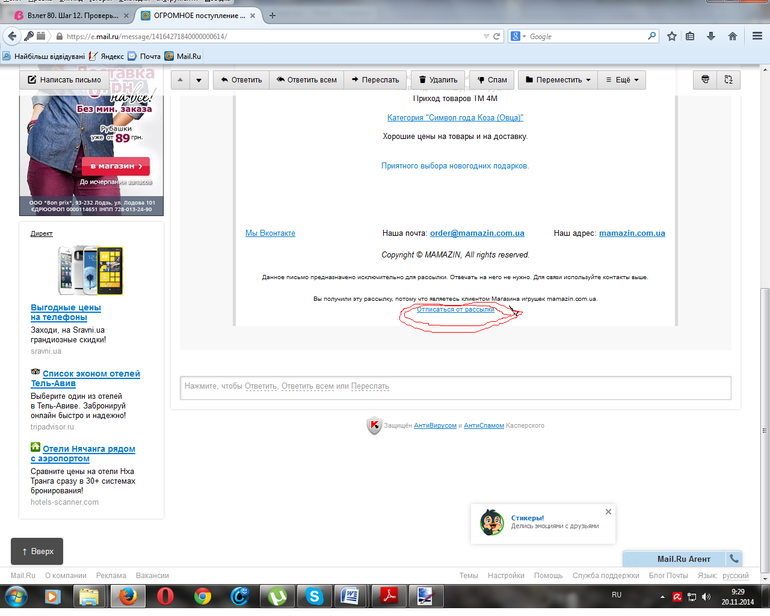Expand the Ещё dropdown menu
Image resolution: width=770 pixels, height=616 pixels.
pyautogui.click(x=622, y=80)
